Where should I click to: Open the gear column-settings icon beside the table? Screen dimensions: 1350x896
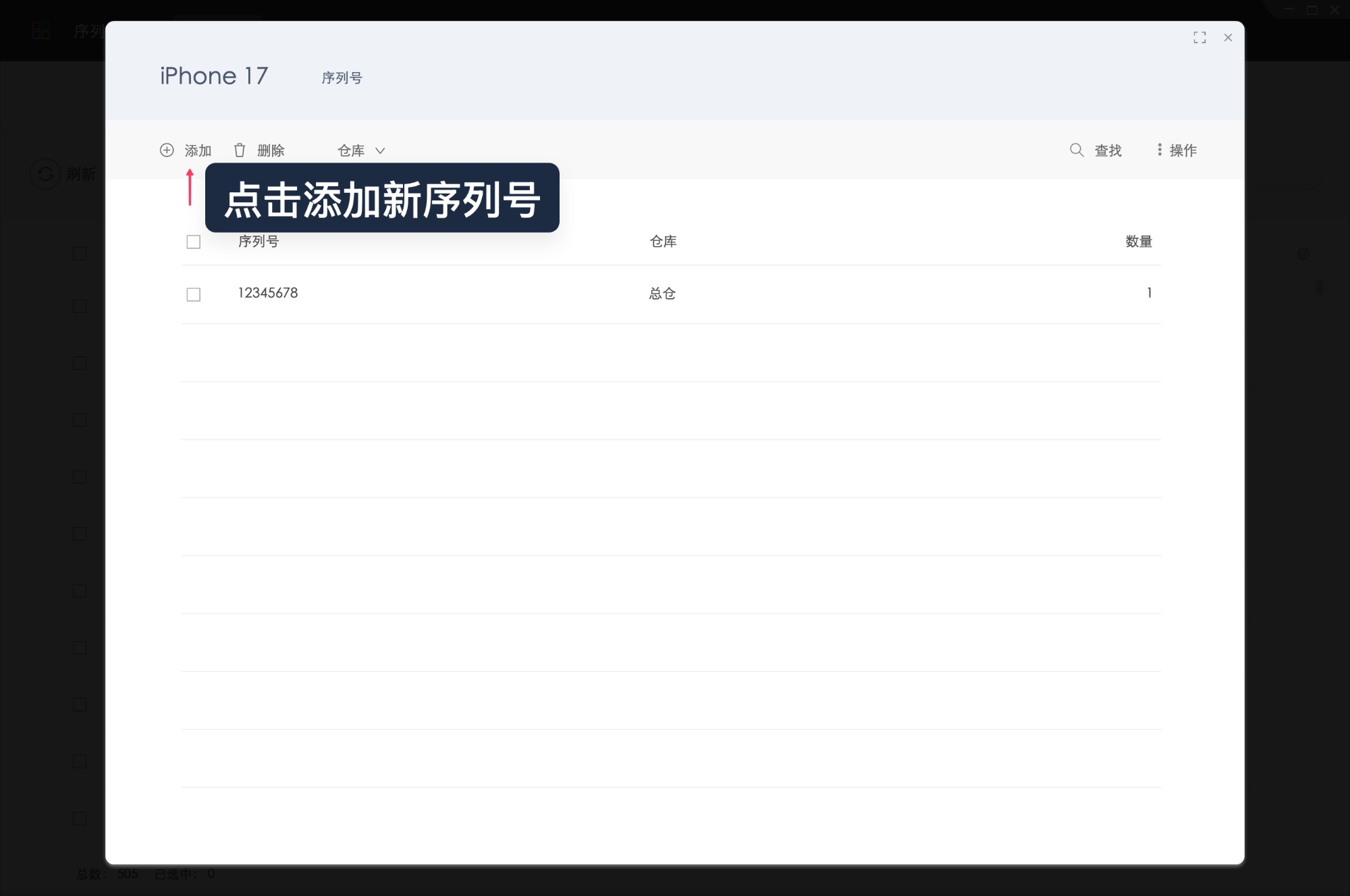(1304, 254)
